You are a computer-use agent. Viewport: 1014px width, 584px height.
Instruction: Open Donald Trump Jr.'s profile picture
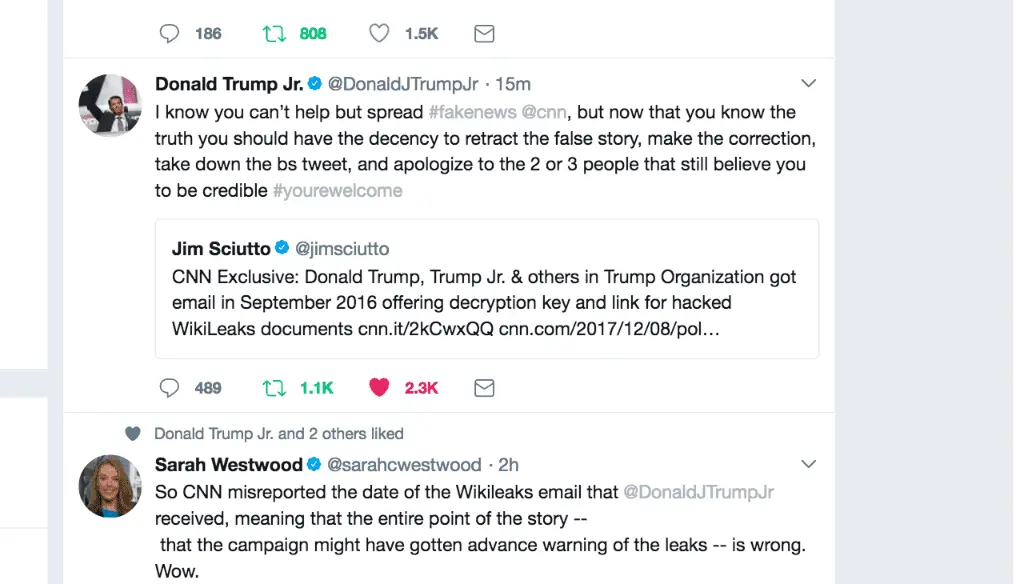coord(109,104)
